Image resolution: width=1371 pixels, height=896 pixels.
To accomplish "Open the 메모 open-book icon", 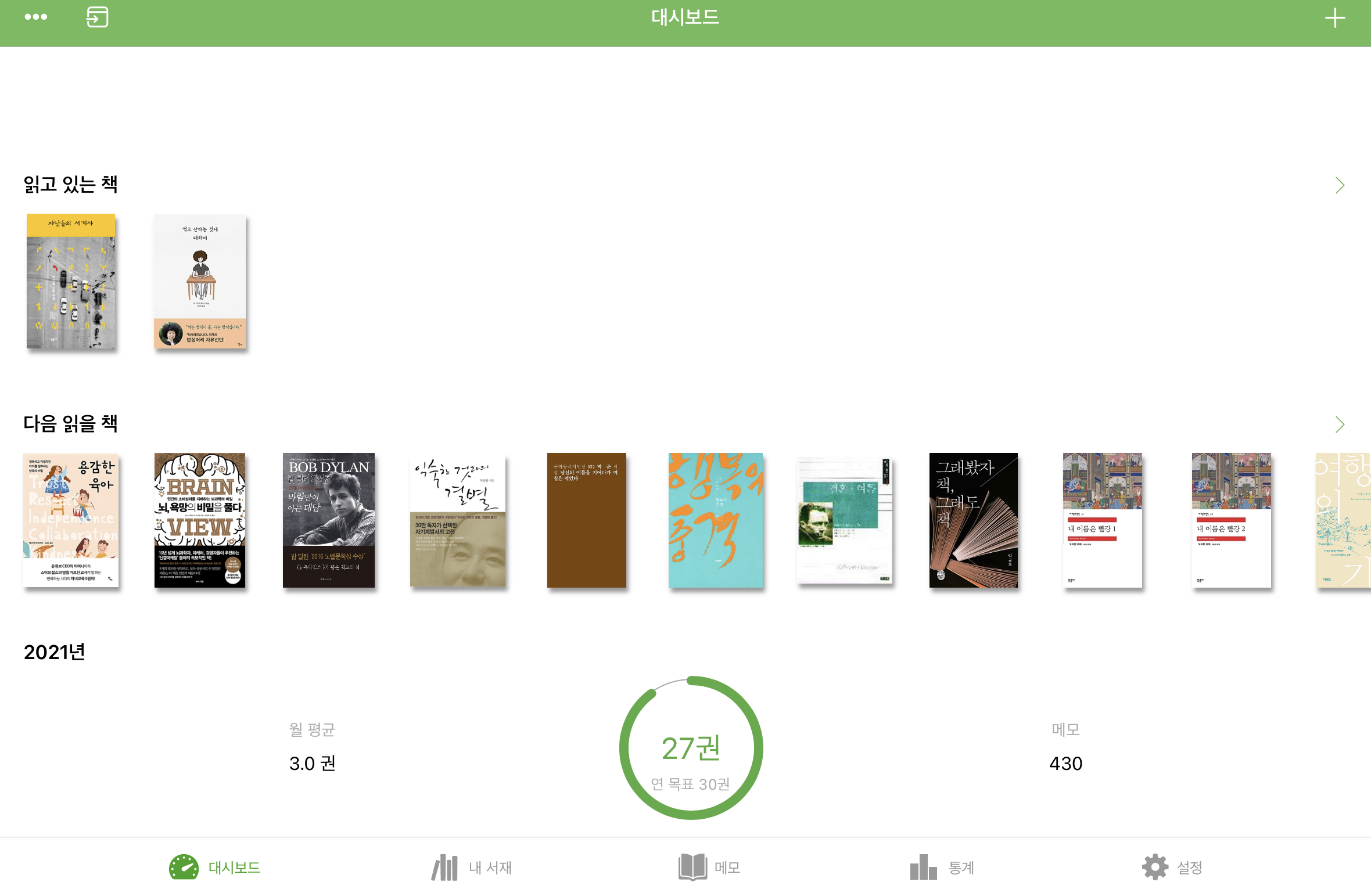I will click(x=692, y=867).
